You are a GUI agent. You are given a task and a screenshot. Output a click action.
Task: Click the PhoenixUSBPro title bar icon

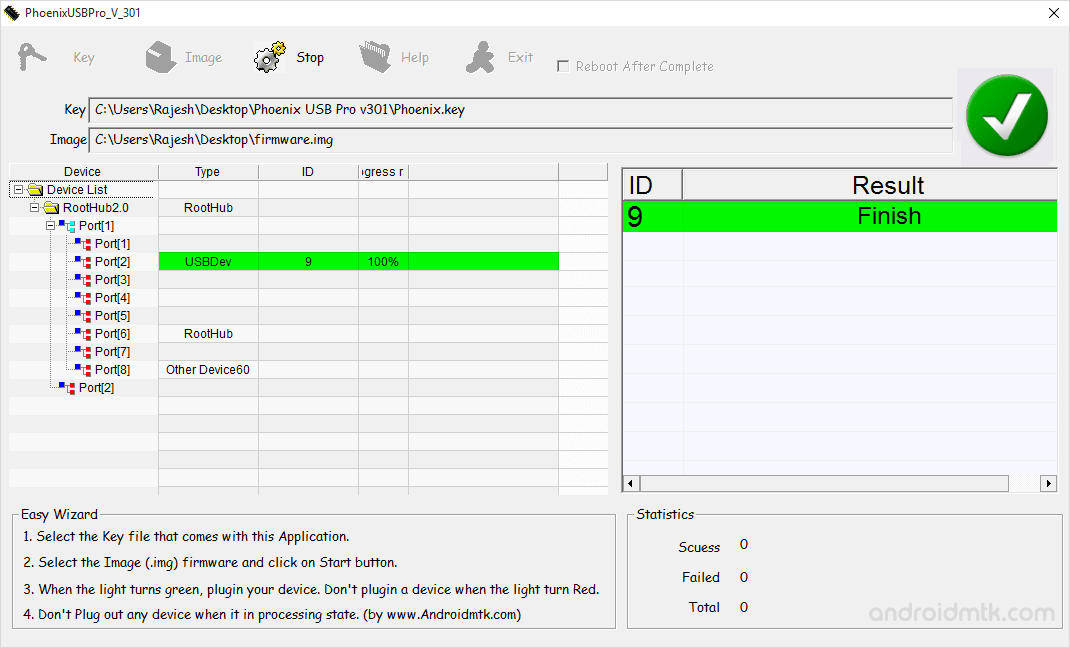click(x=10, y=12)
